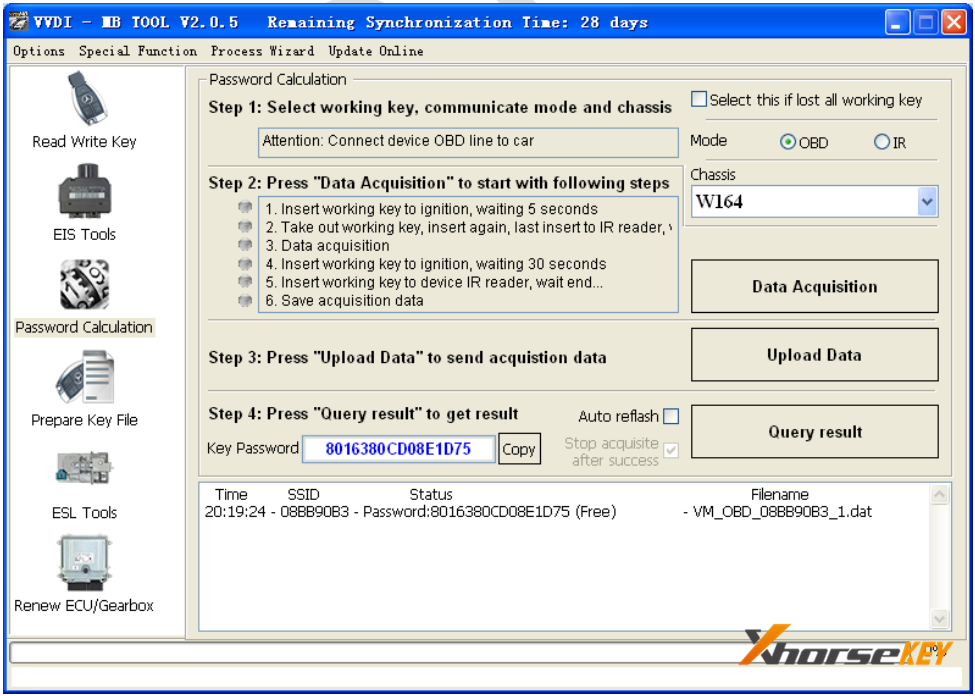Click the log status Password:8016380CD08E1D75 (Free)

(x=489, y=512)
